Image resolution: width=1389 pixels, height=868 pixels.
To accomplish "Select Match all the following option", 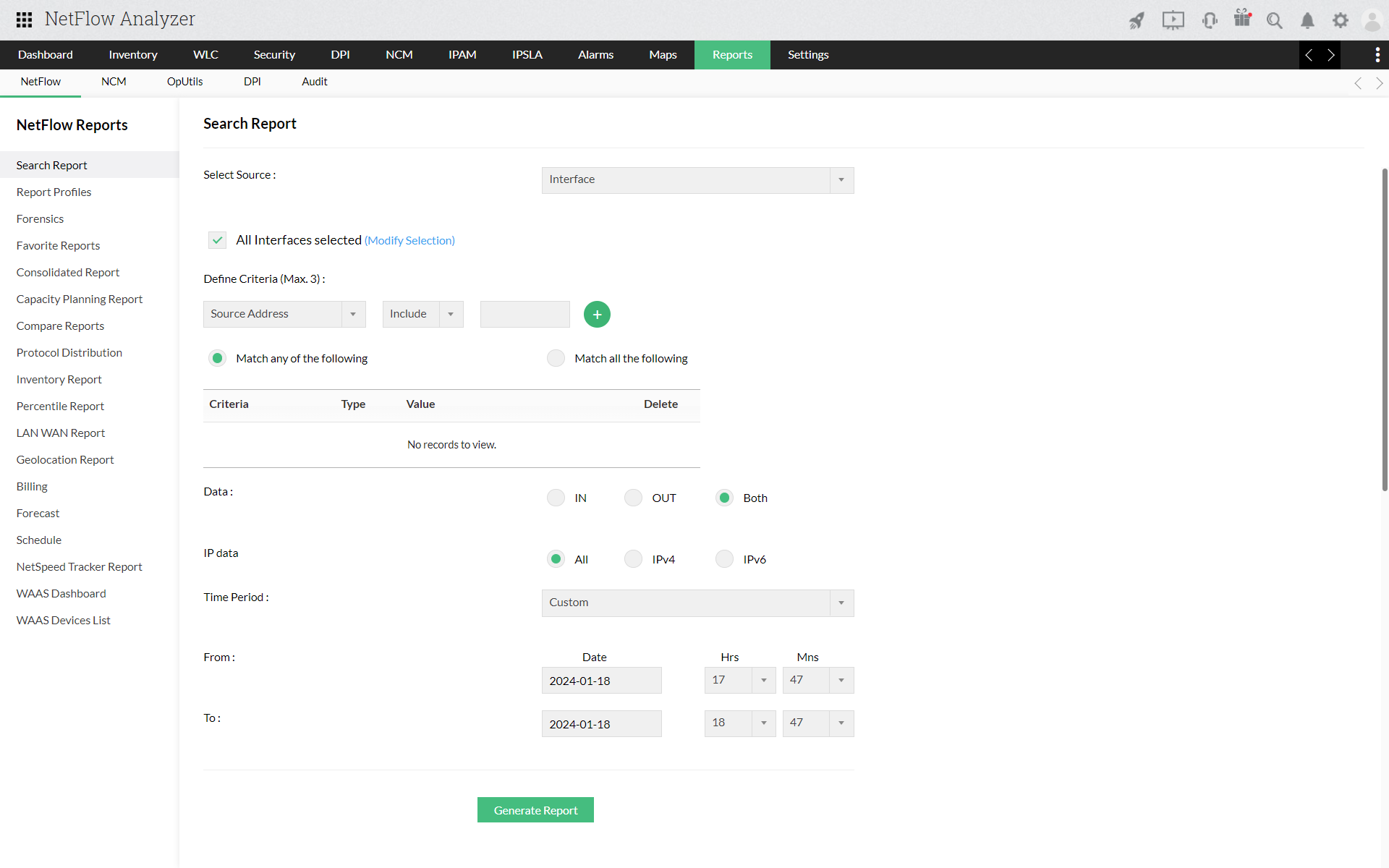I will coord(556,359).
